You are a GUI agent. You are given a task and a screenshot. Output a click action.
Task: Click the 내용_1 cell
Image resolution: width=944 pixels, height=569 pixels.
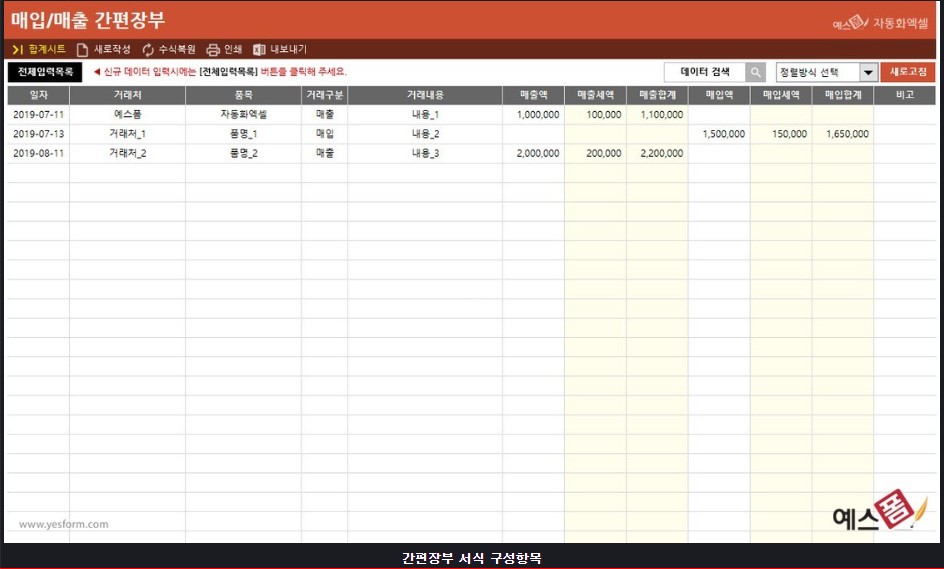tap(425, 114)
